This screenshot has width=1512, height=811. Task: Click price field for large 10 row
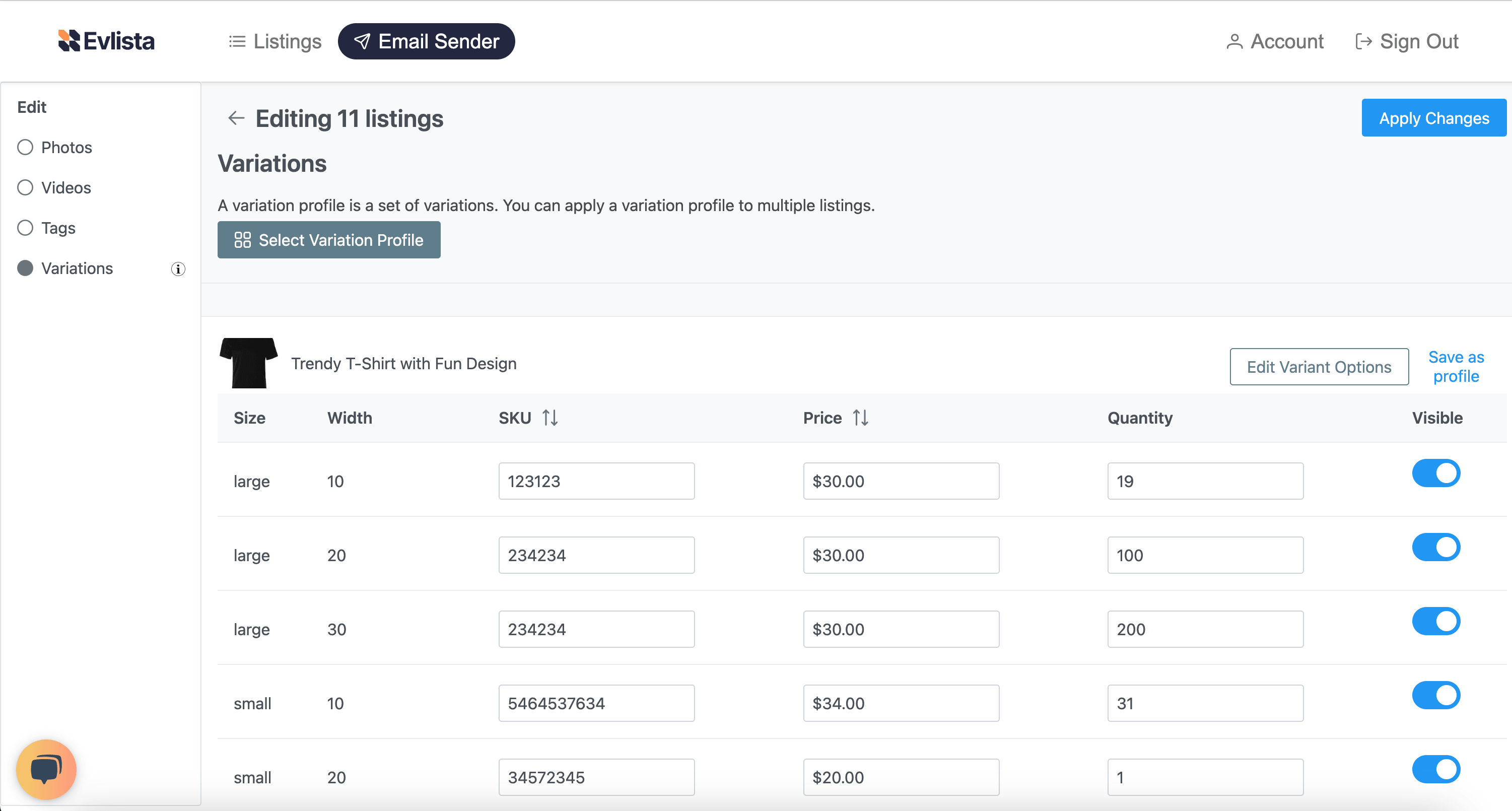tap(901, 481)
